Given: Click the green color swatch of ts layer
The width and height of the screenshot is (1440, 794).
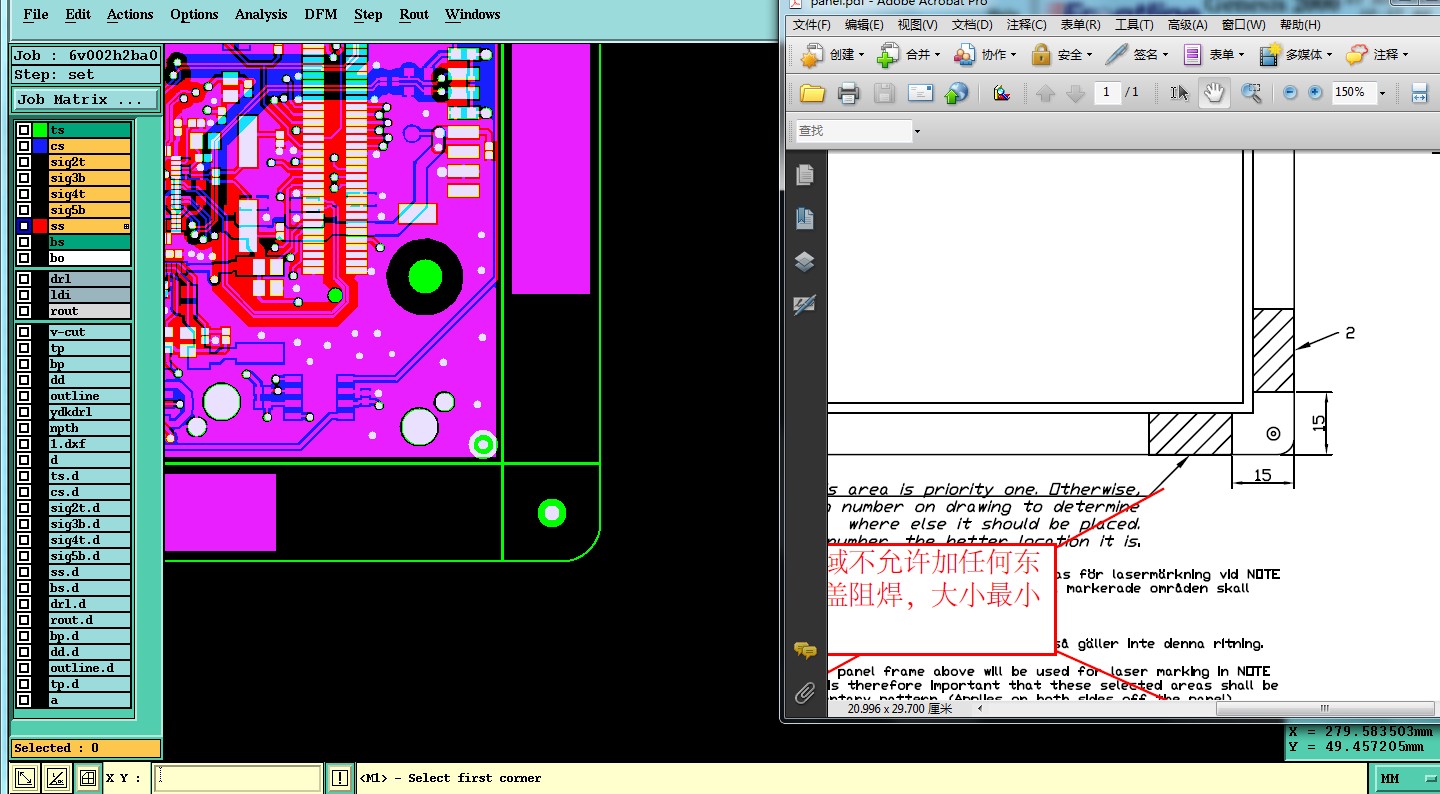Looking at the screenshot, I should pyautogui.click(x=40, y=130).
